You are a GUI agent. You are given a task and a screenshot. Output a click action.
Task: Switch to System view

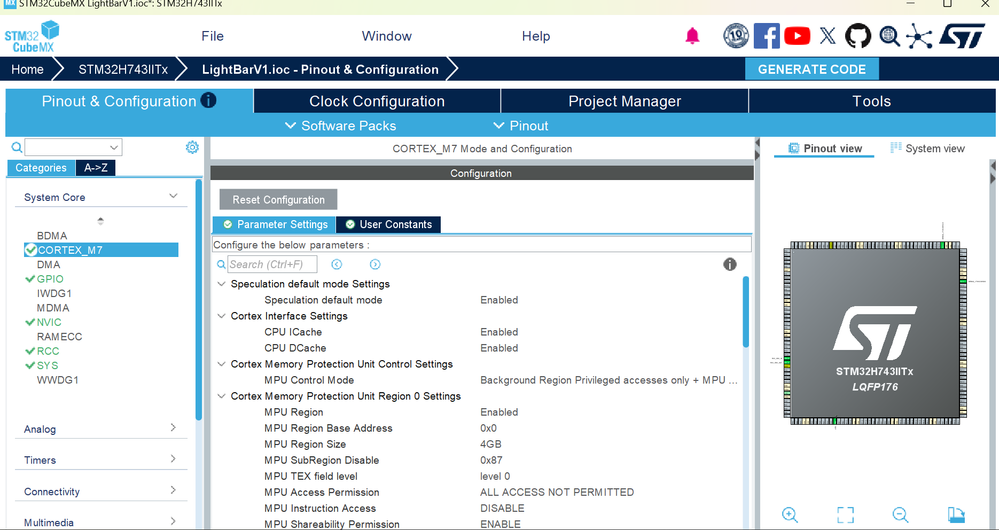927,148
